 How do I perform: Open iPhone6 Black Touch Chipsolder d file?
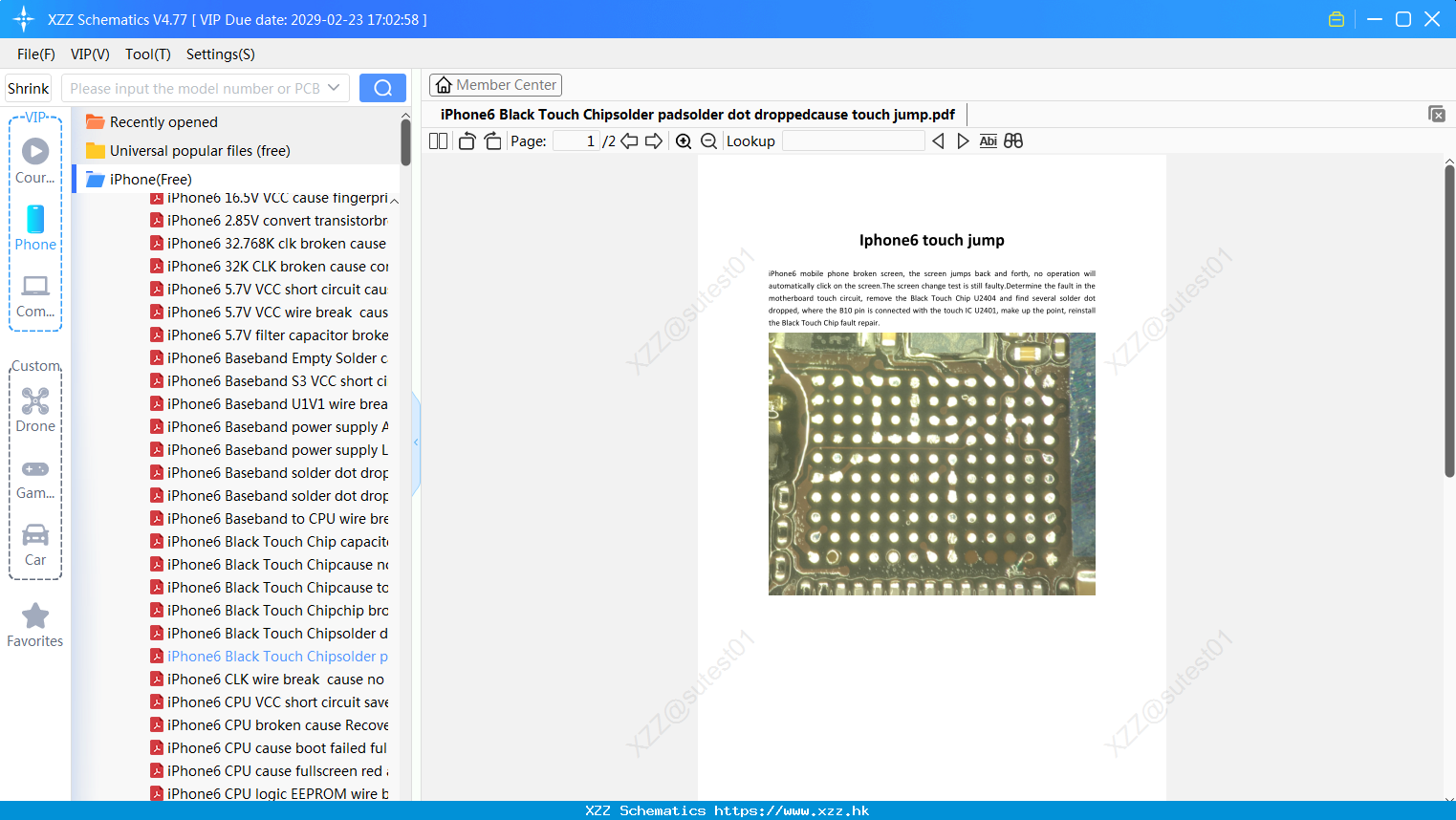[269, 634]
